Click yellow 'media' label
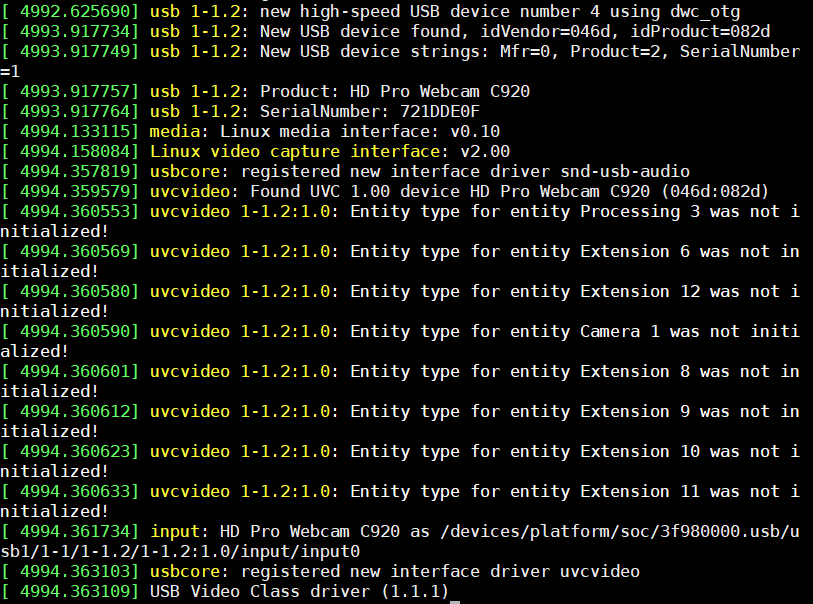 tap(175, 132)
